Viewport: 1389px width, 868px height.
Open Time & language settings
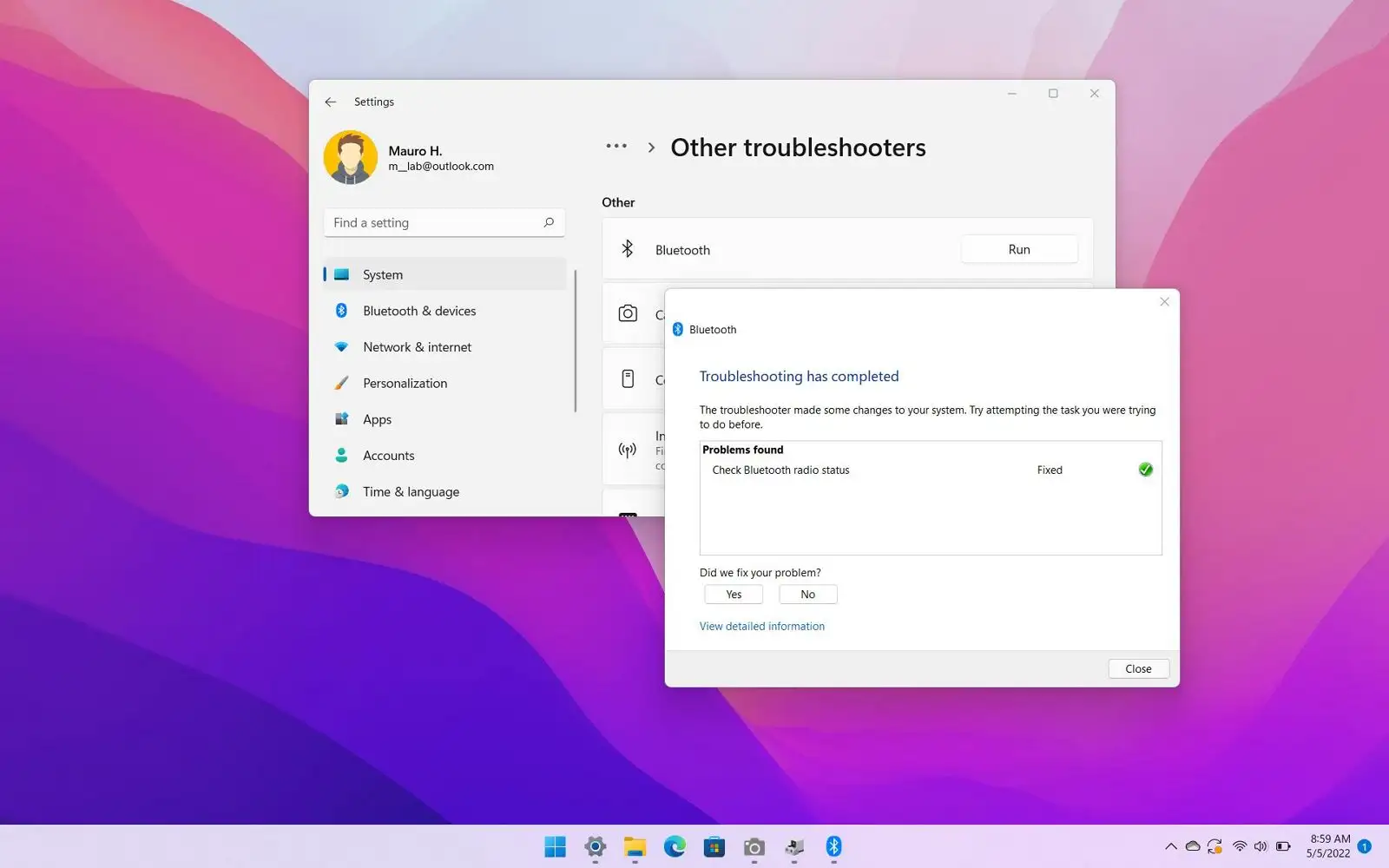(x=444, y=491)
